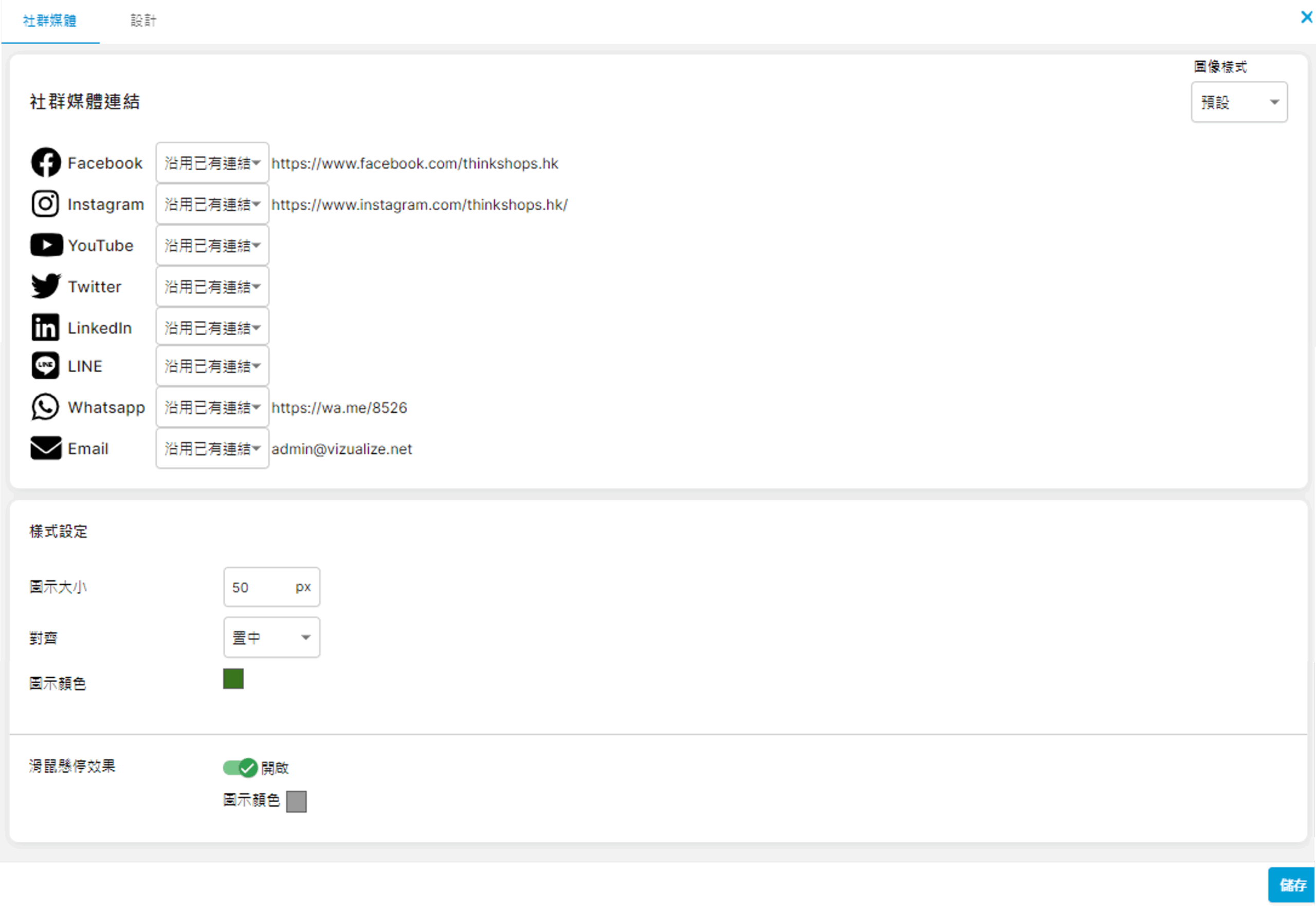This screenshot has height=906, width=1316.
Task: Open the 圖像樣式 preset dropdown
Action: coord(1239,102)
